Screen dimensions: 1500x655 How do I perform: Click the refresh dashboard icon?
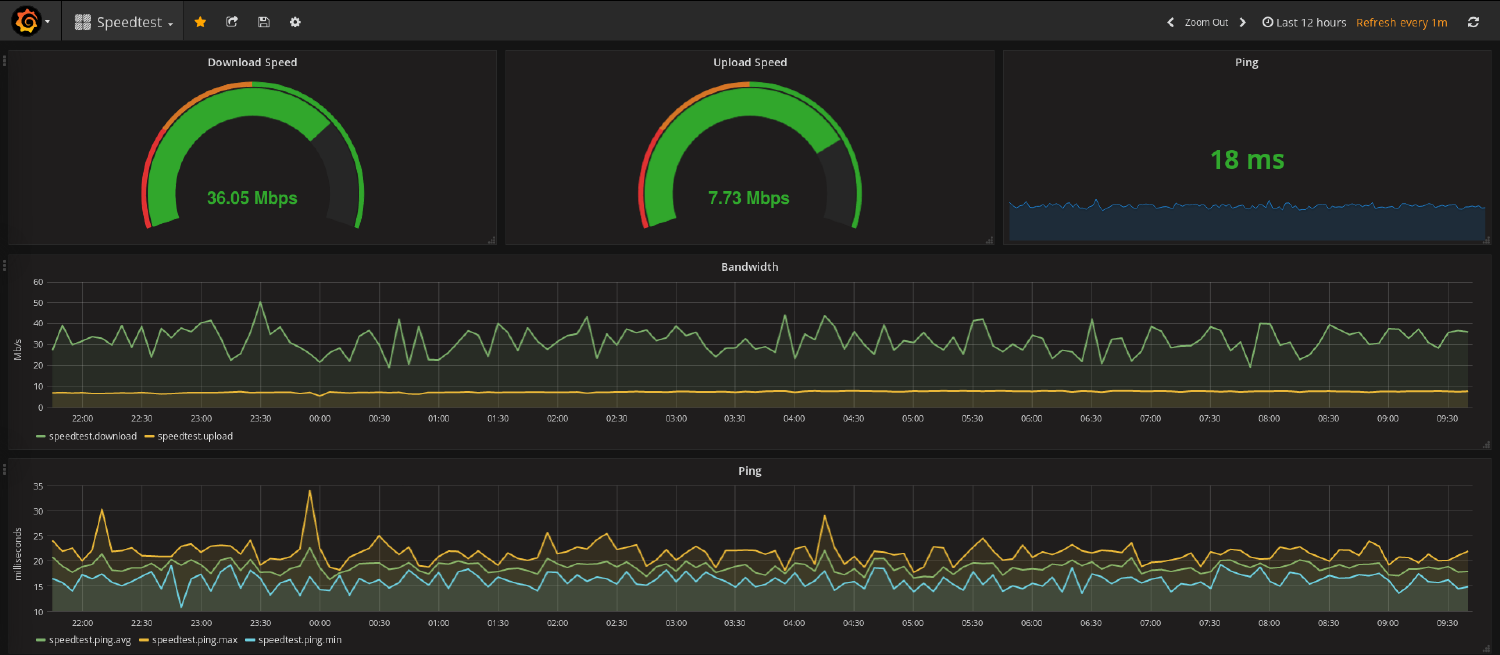click(1473, 22)
